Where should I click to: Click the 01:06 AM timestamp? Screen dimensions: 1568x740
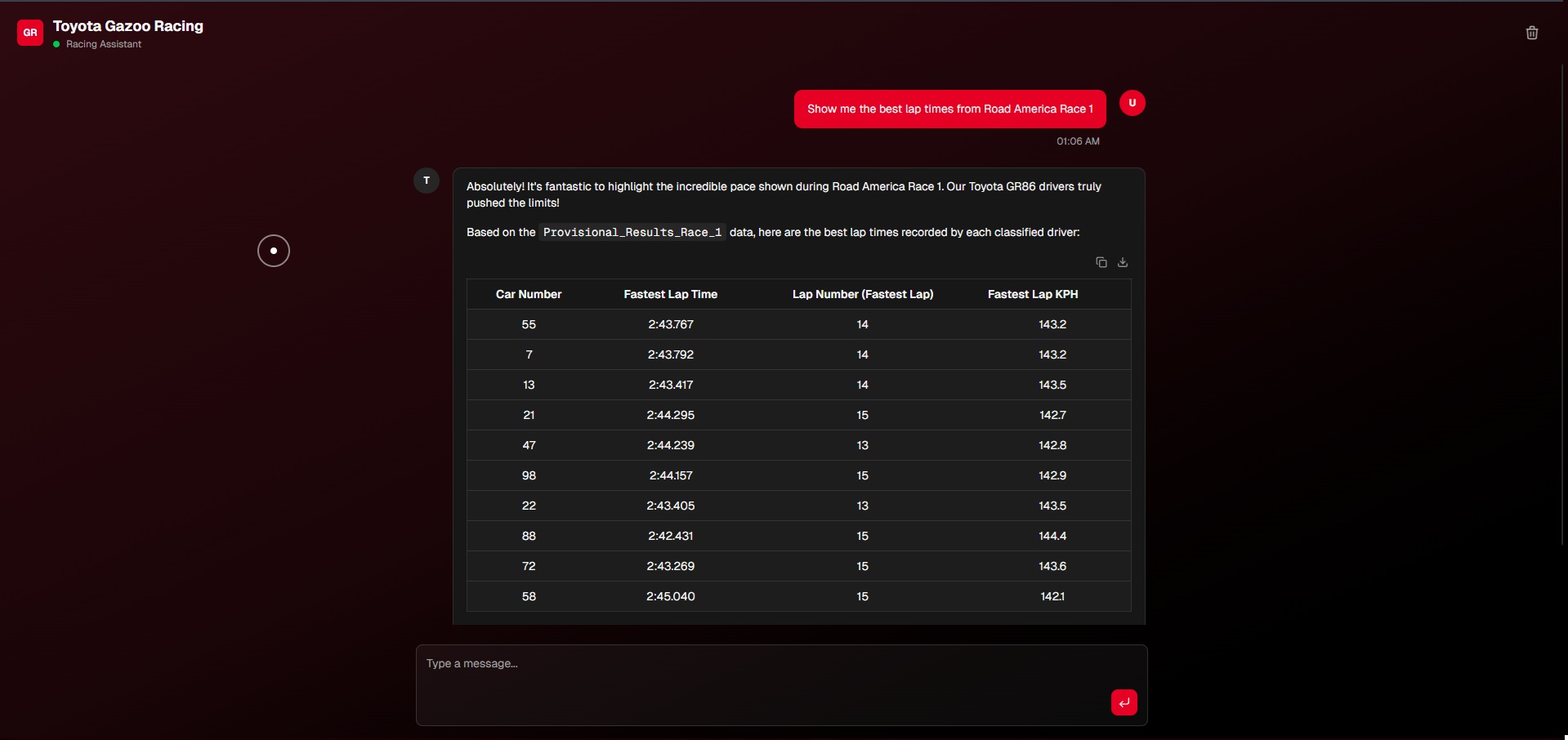click(x=1078, y=141)
